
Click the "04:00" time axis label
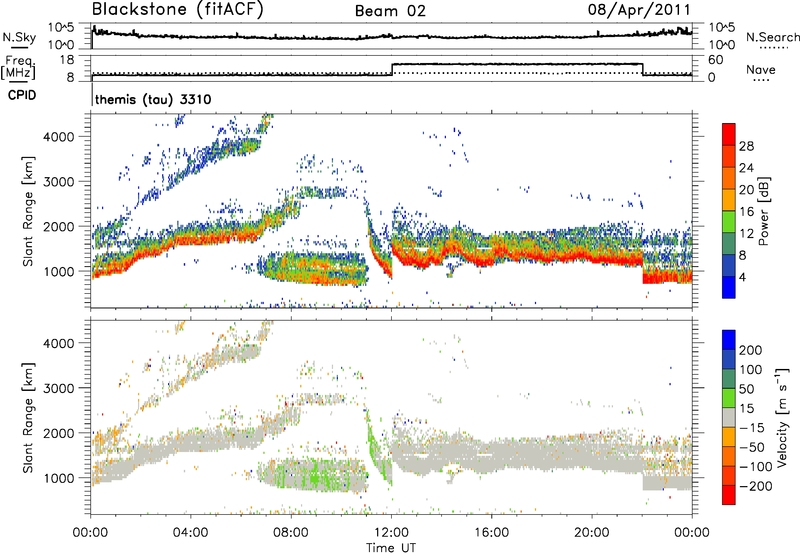(x=191, y=533)
